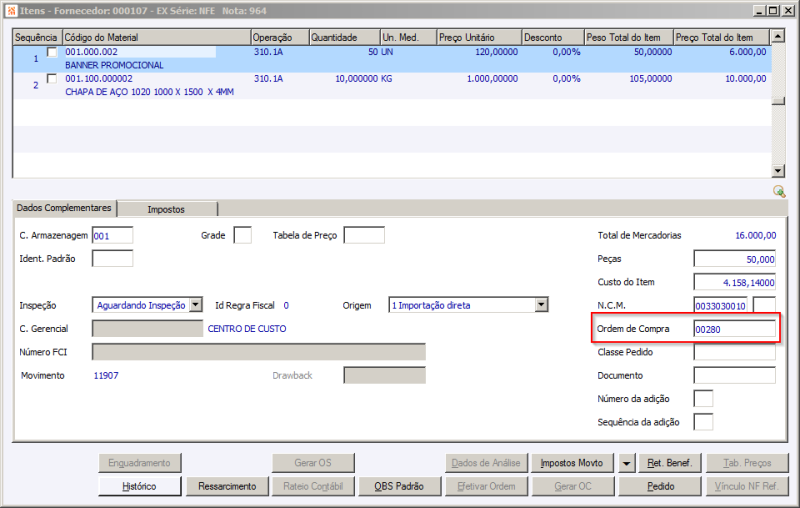Screen dimensions: 800x508
Task: Click the Documento input field
Action: coord(735,375)
